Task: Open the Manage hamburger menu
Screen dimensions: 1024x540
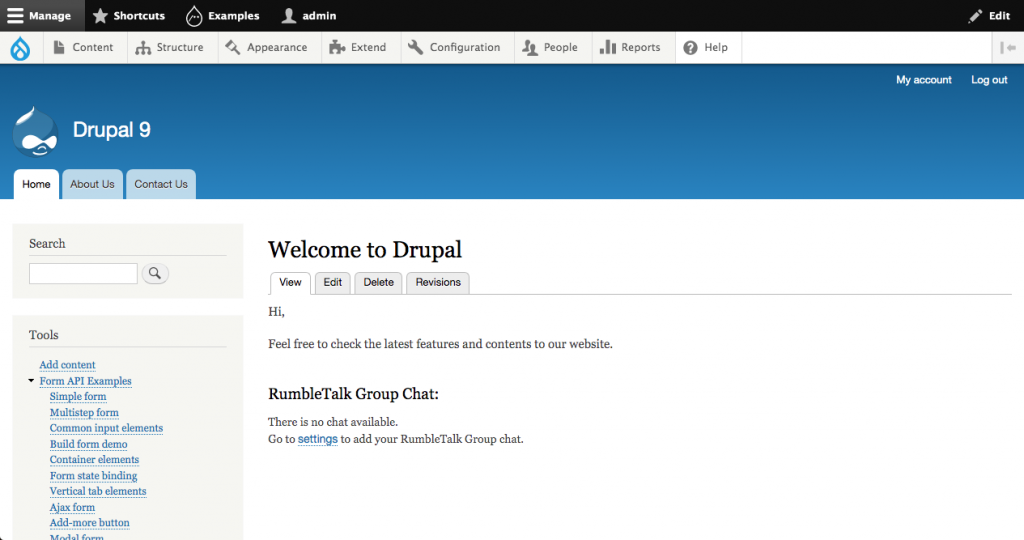Action: 16,16
